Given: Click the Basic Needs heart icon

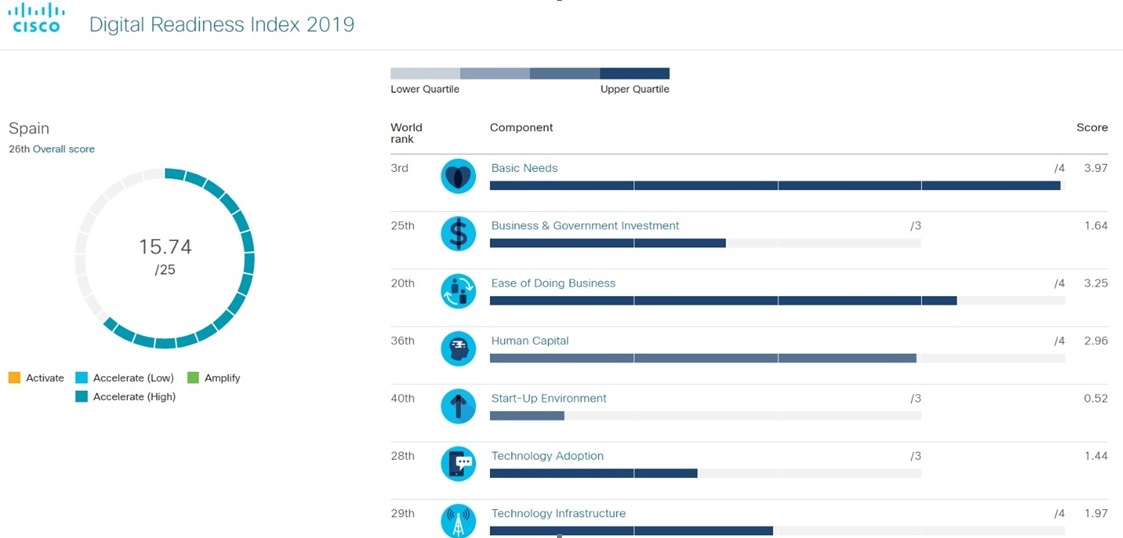Looking at the screenshot, I should 458,176.
